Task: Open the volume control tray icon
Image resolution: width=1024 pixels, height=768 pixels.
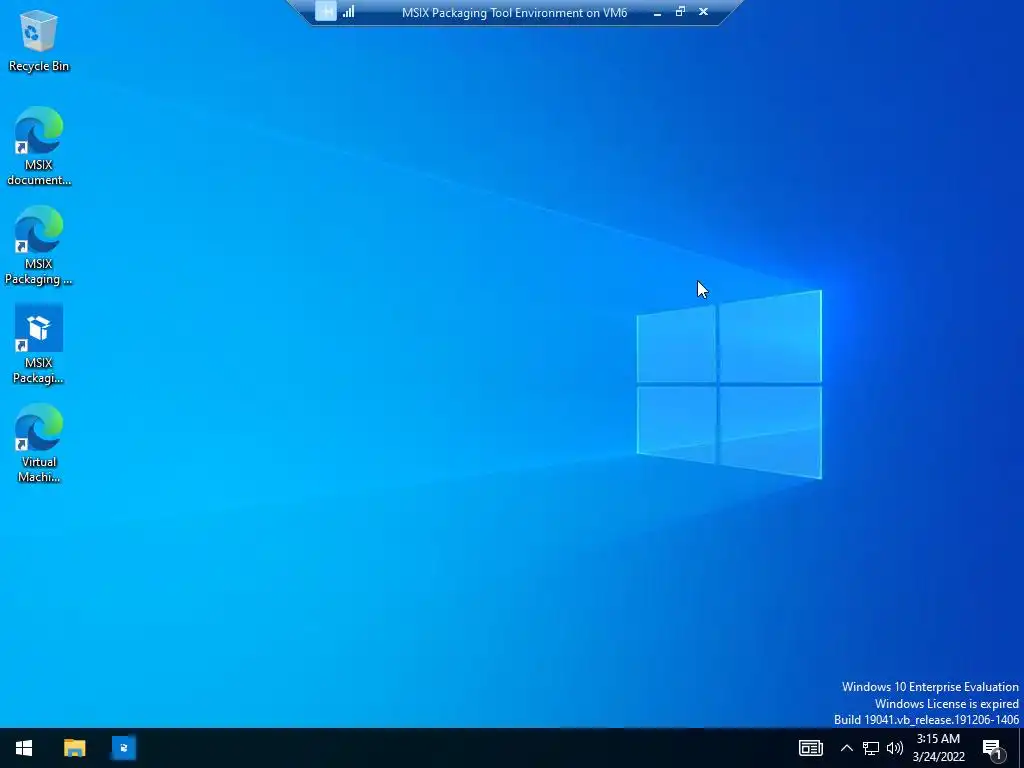Action: (895, 748)
